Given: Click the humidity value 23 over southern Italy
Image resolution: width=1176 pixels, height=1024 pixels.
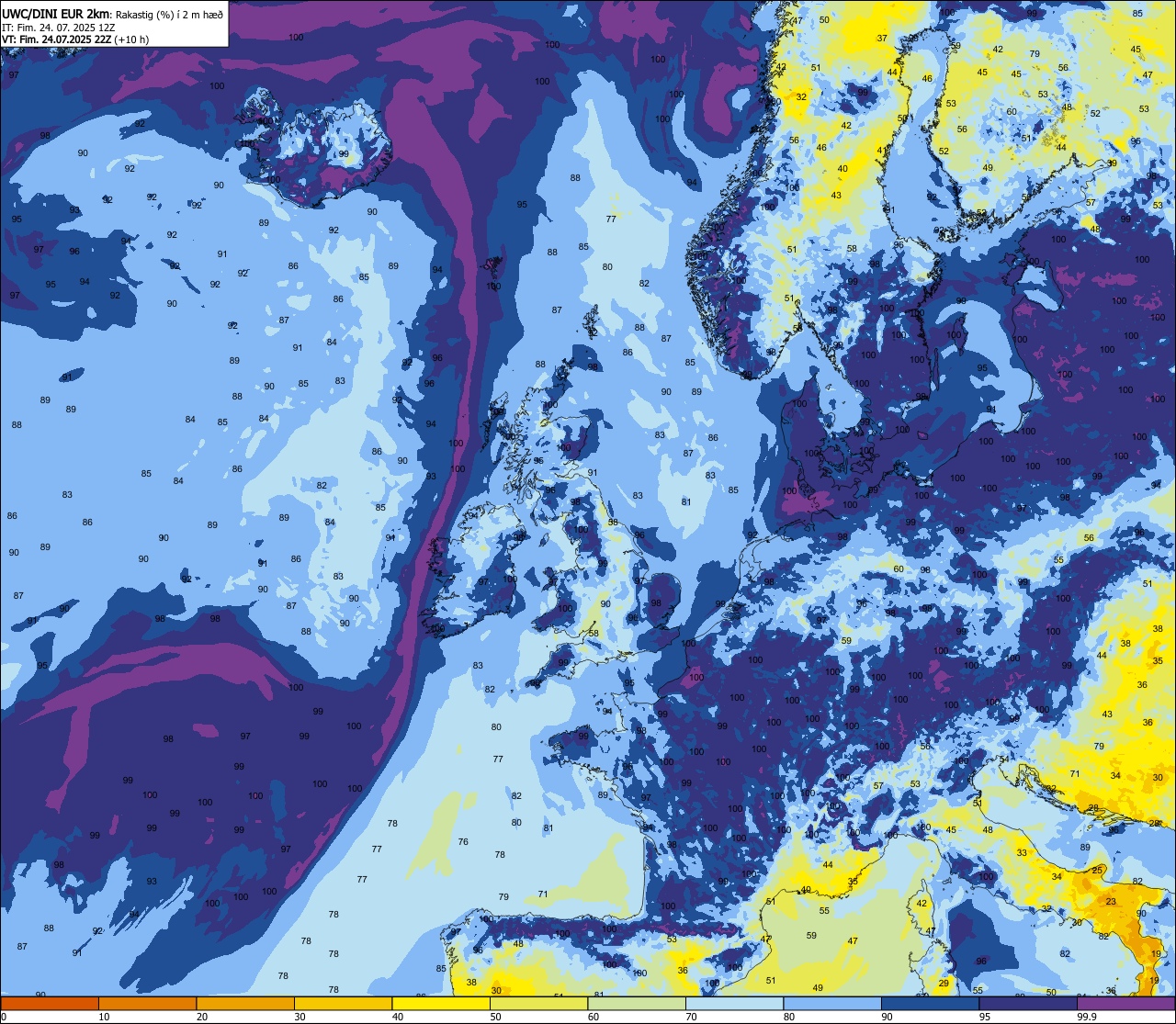Looking at the screenshot, I should [x=1111, y=902].
